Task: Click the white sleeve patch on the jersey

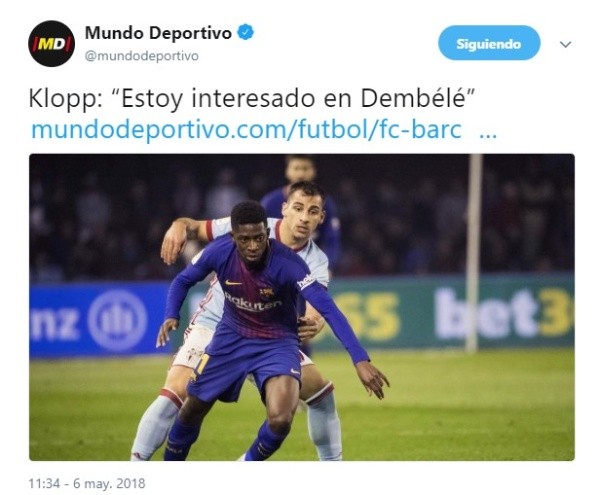Action: [306, 282]
